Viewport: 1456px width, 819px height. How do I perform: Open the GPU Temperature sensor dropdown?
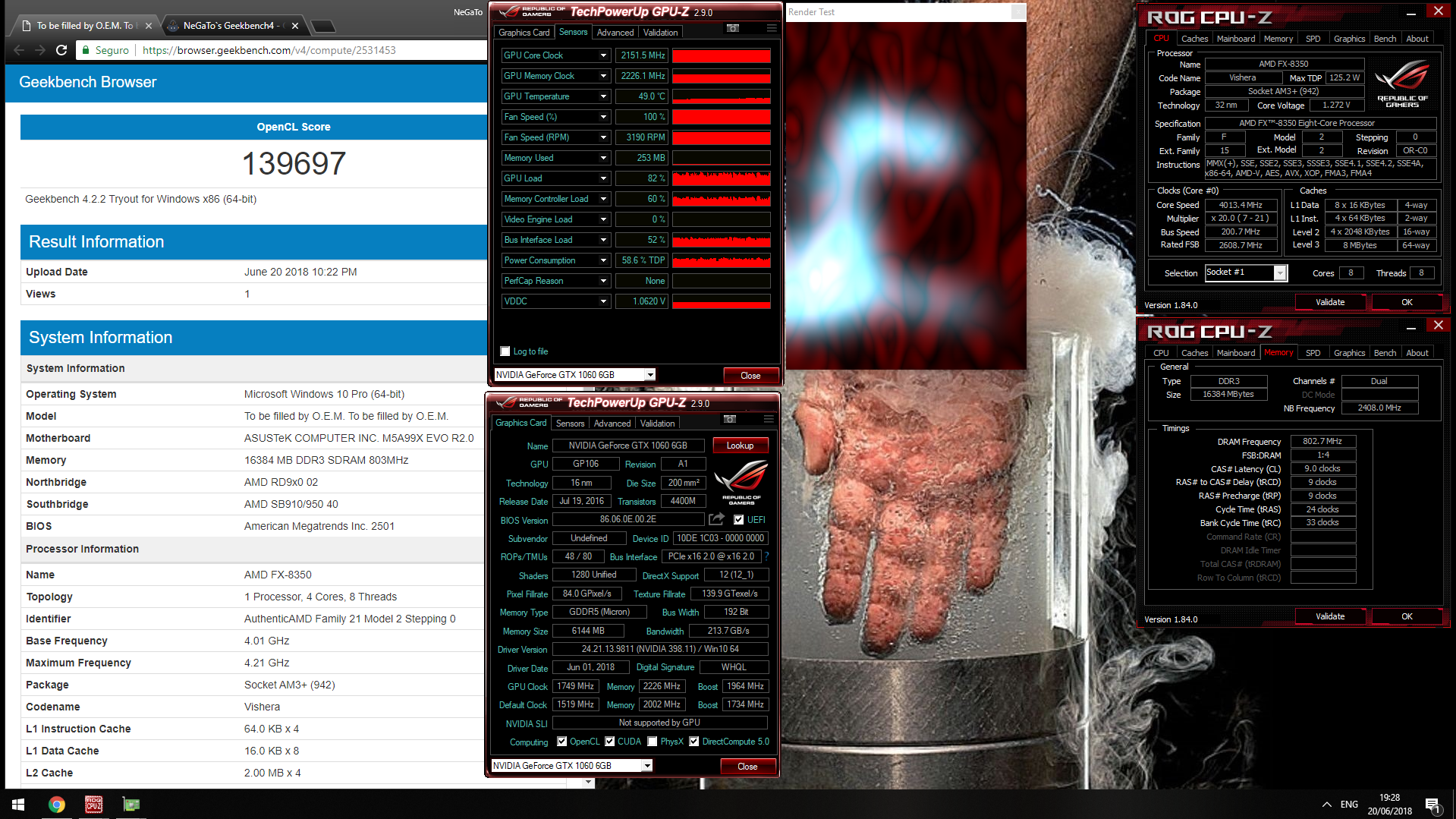pos(603,96)
